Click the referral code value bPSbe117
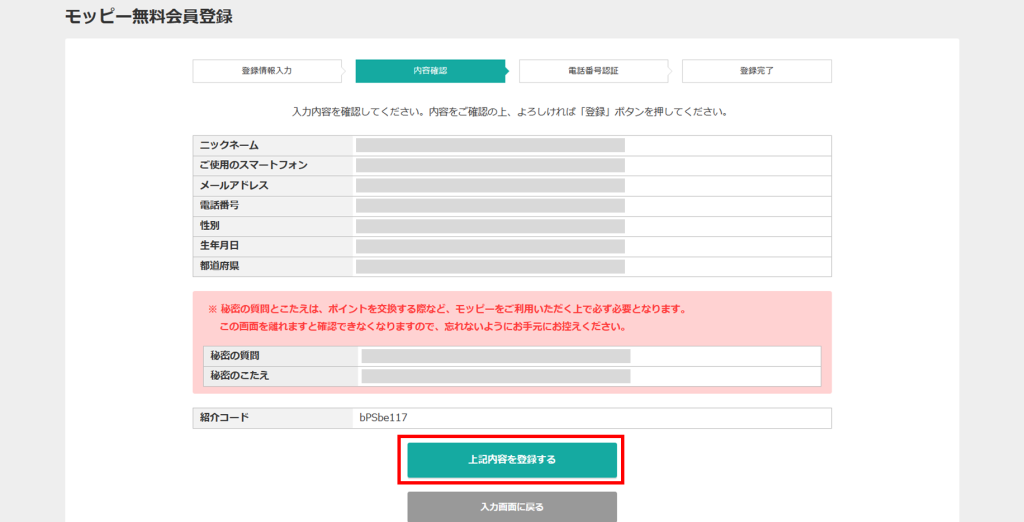1024x522 pixels. click(x=384, y=418)
